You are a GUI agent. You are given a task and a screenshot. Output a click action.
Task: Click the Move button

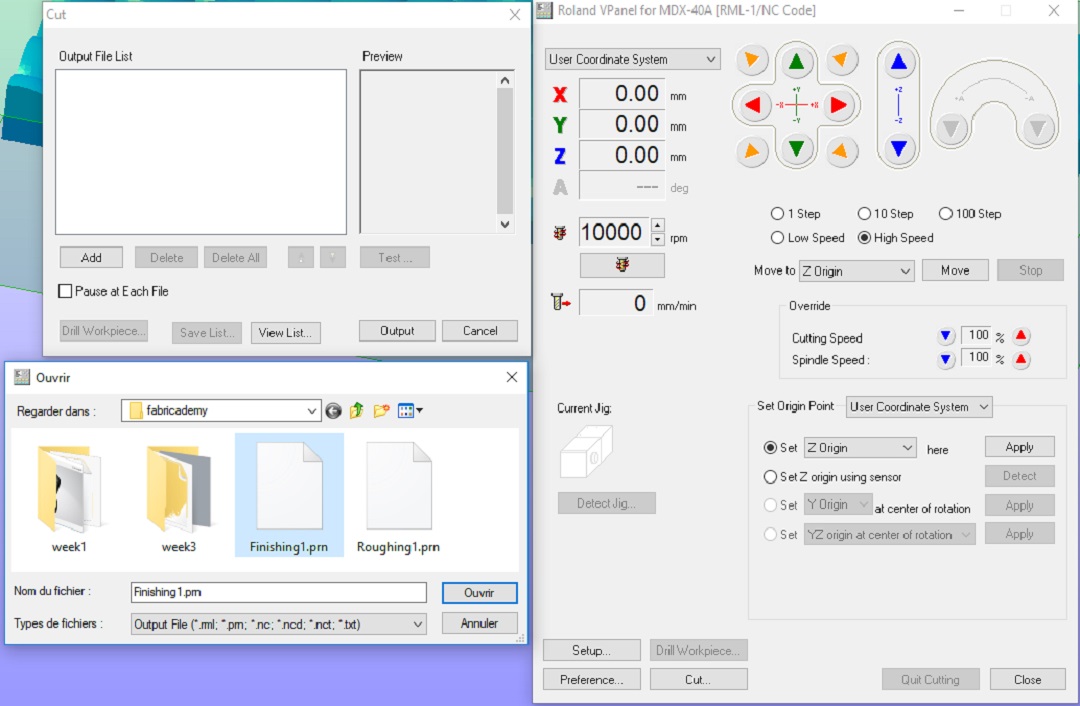(955, 271)
